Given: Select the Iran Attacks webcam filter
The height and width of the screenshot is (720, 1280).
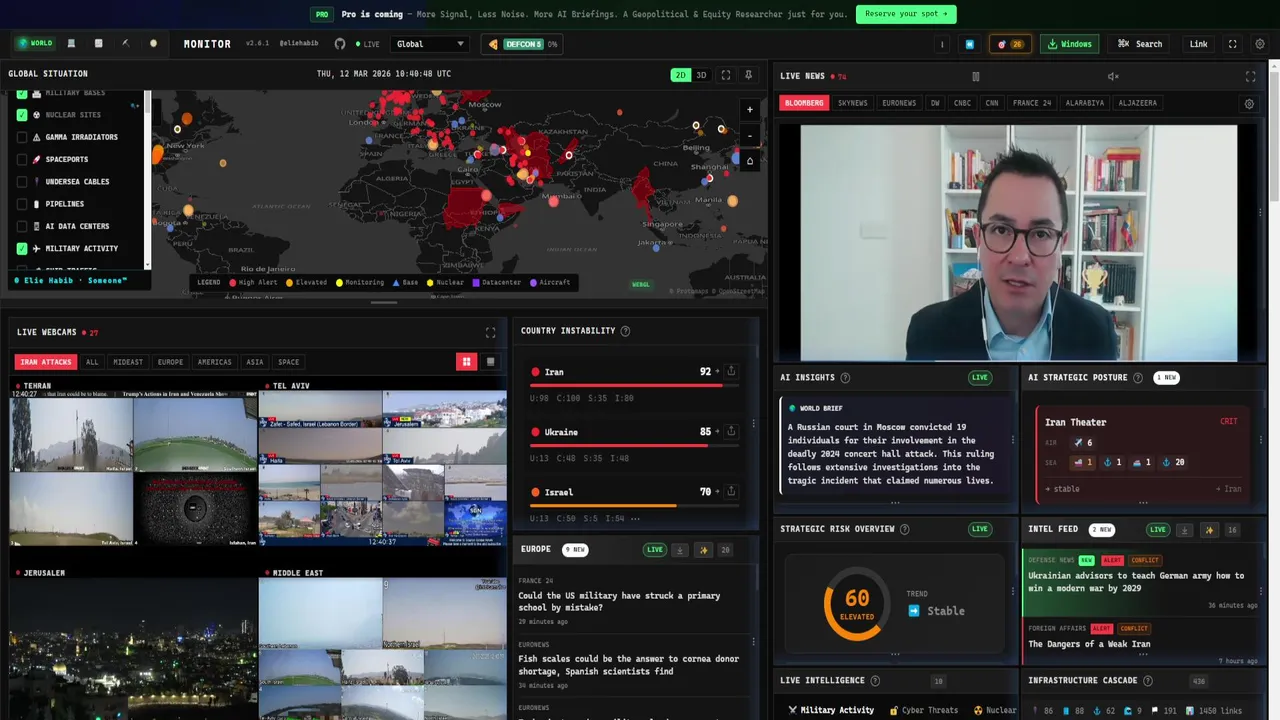Looking at the screenshot, I should 46,362.
